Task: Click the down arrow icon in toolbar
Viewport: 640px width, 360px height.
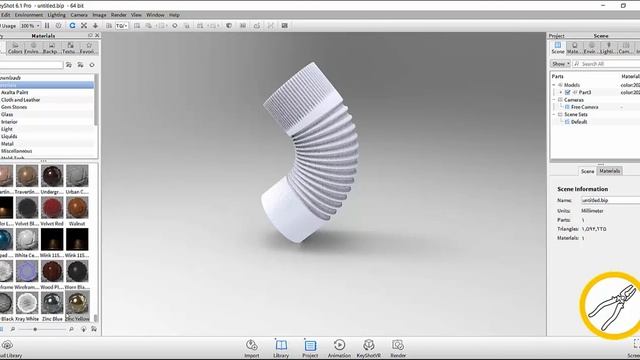Action: (96, 26)
